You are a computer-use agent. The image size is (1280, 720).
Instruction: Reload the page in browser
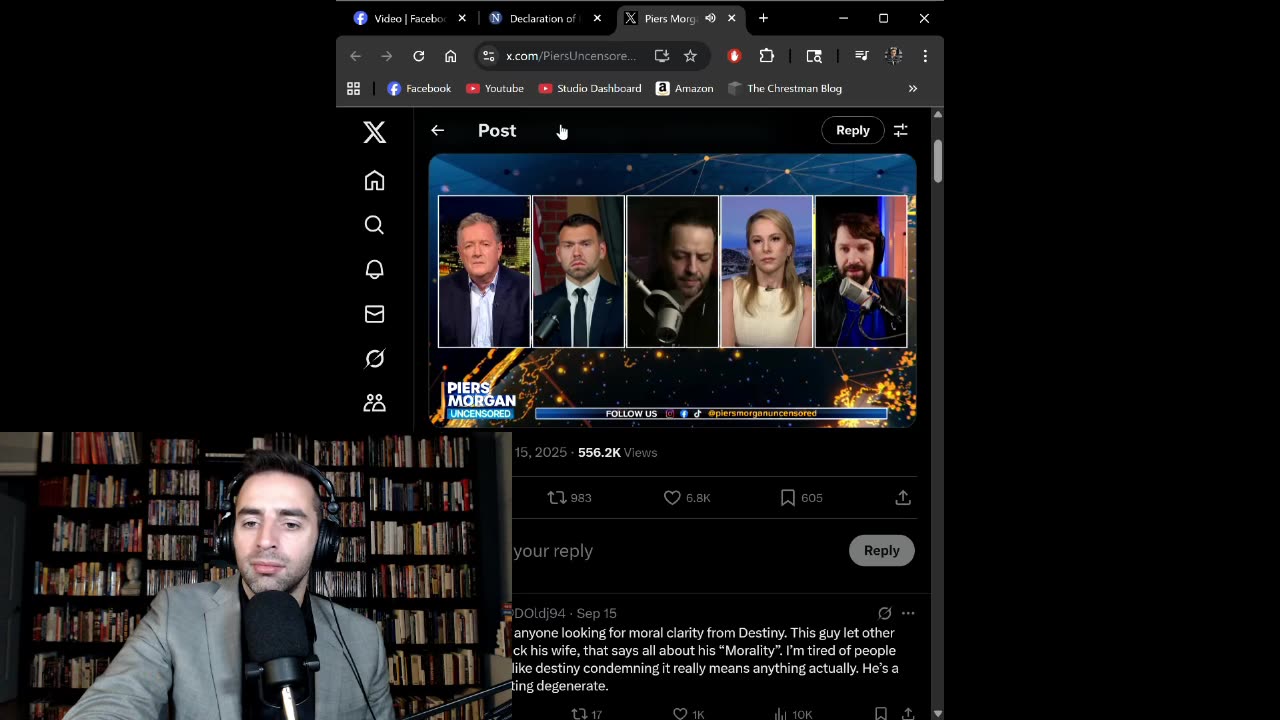(x=419, y=56)
